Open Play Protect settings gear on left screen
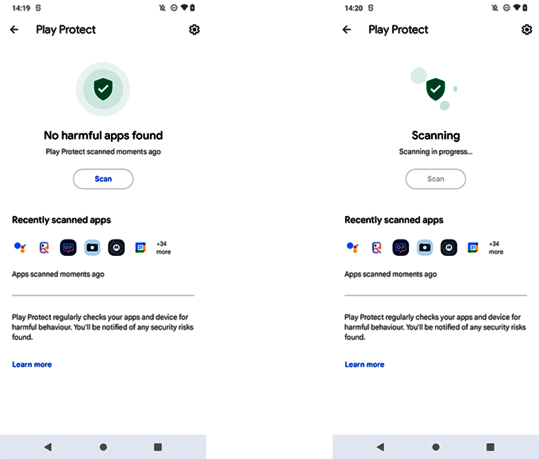 (x=194, y=30)
